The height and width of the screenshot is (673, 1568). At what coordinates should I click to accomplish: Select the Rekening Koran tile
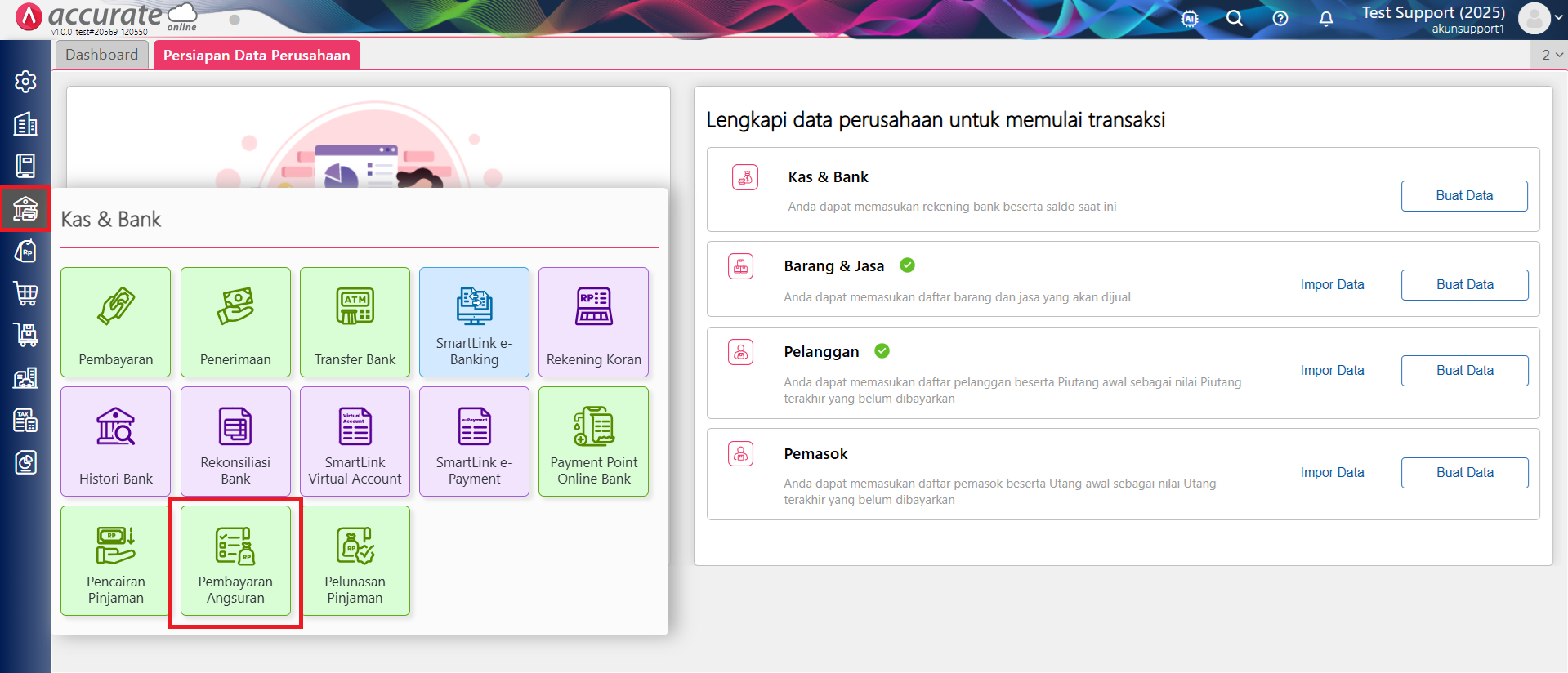[x=593, y=322]
